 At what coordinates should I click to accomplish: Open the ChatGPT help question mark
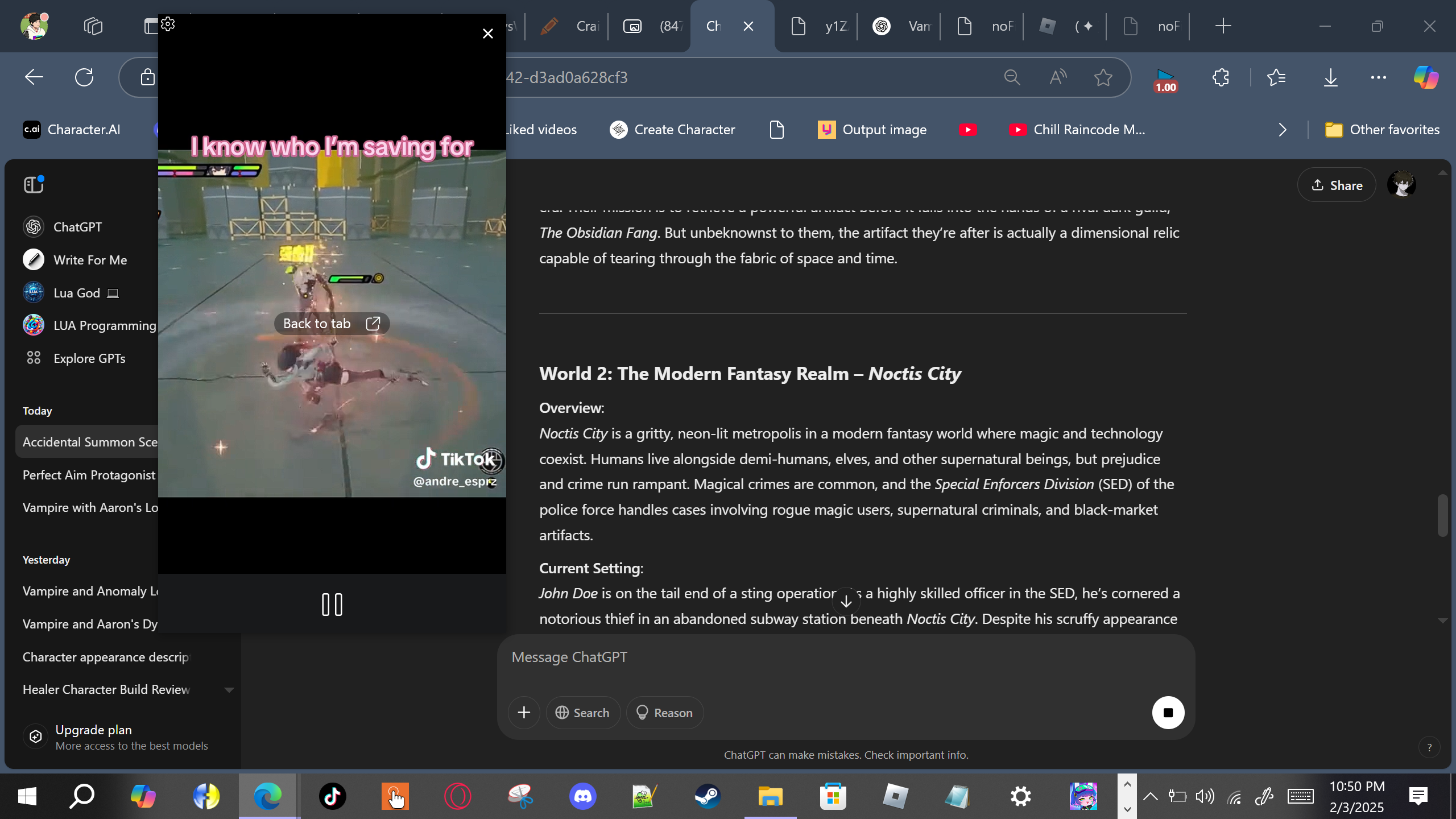click(x=1429, y=748)
